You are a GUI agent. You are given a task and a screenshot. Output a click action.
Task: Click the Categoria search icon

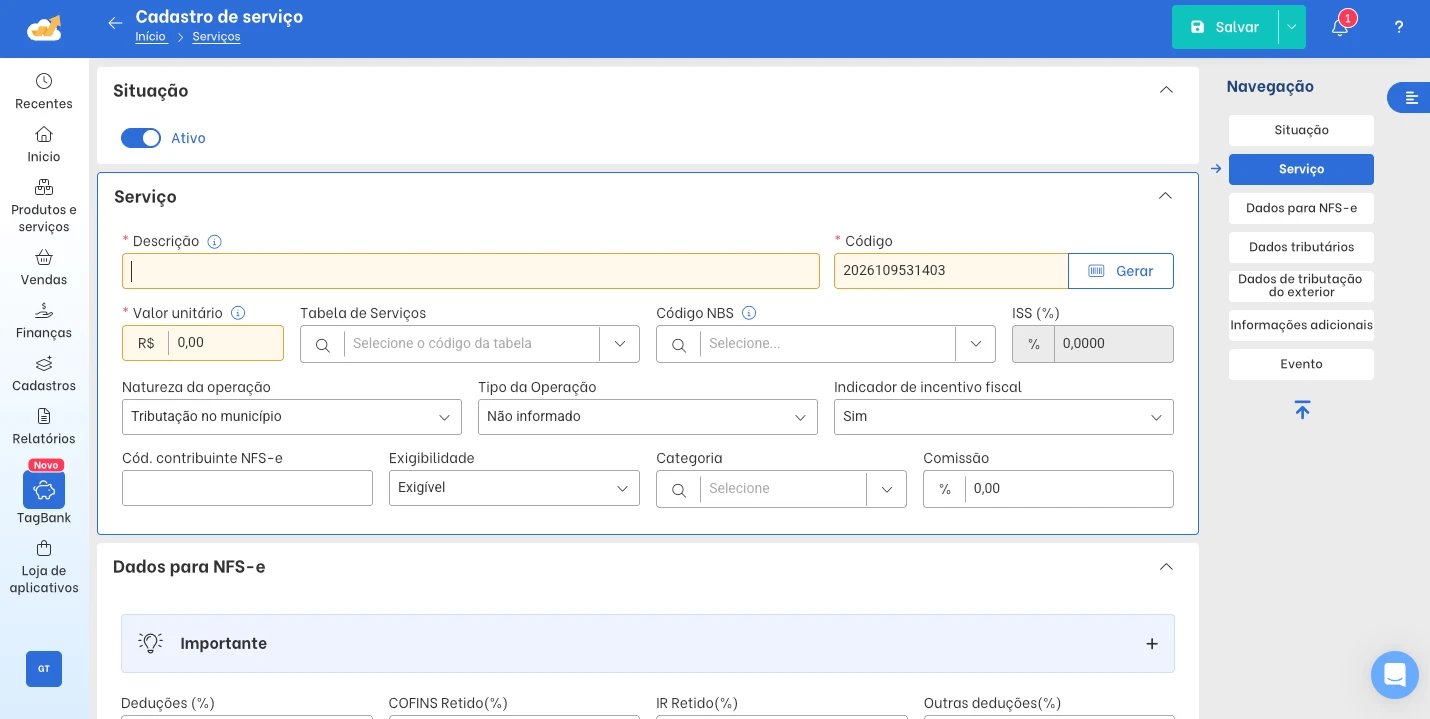(679, 490)
